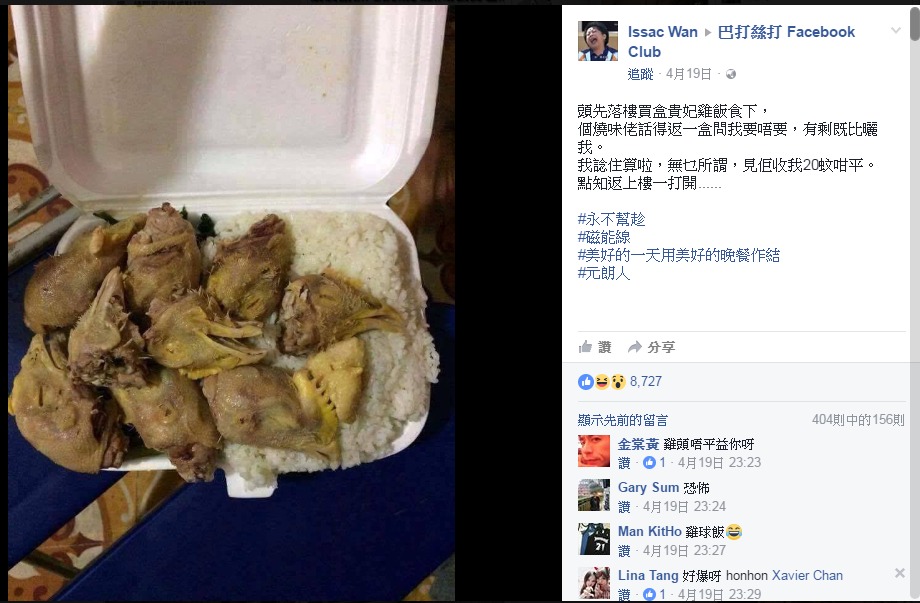Follow the poster via 追蹤
920x603 pixels.
point(640,74)
